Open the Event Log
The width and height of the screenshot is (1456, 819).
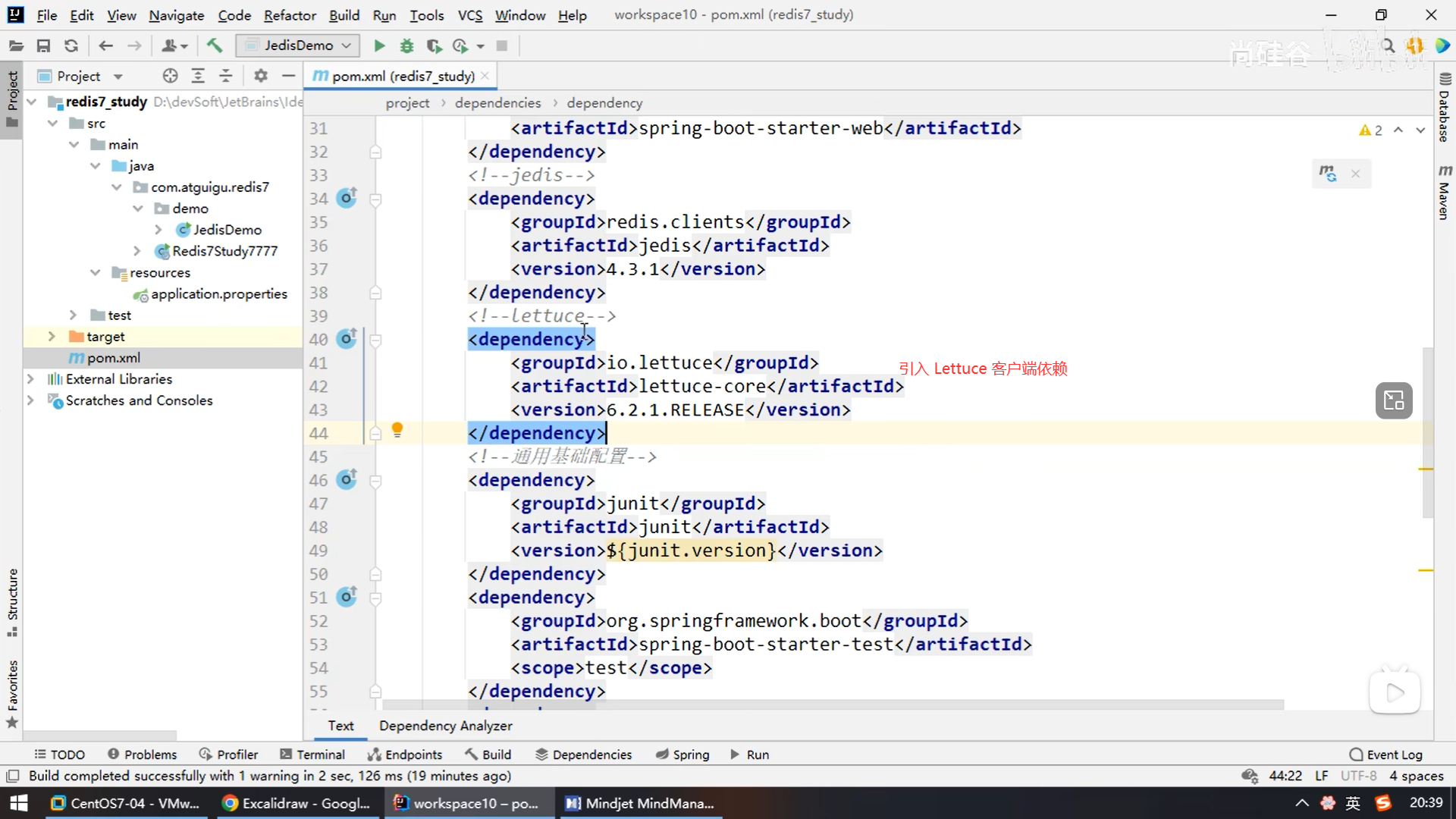click(x=1386, y=755)
